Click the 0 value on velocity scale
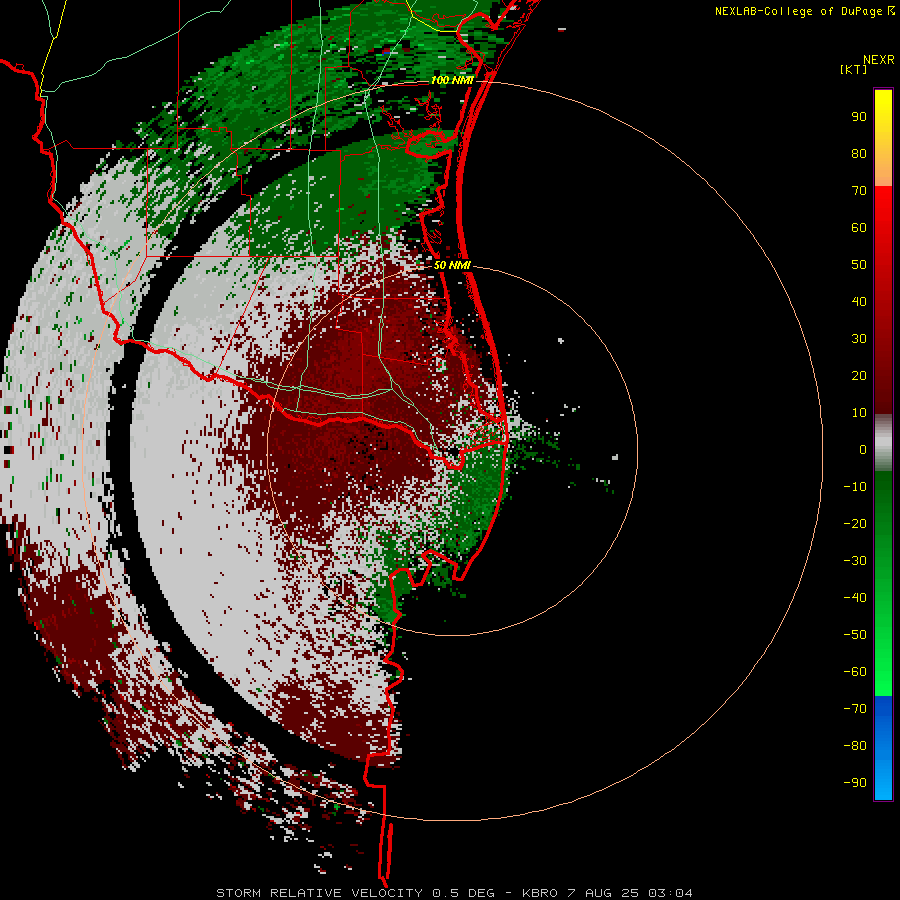The image size is (900, 900). click(863, 450)
